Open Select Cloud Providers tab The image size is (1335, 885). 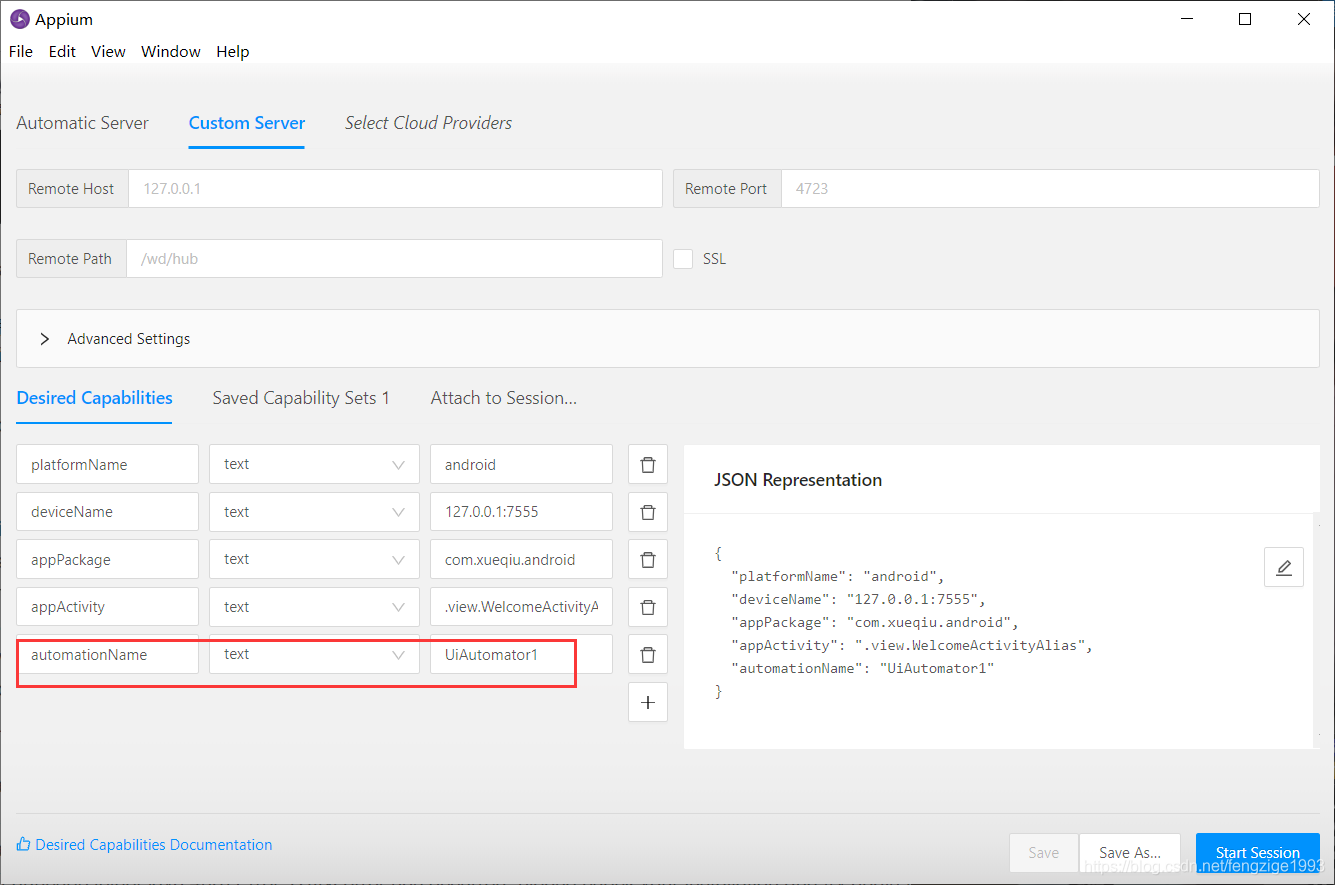click(x=428, y=123)
